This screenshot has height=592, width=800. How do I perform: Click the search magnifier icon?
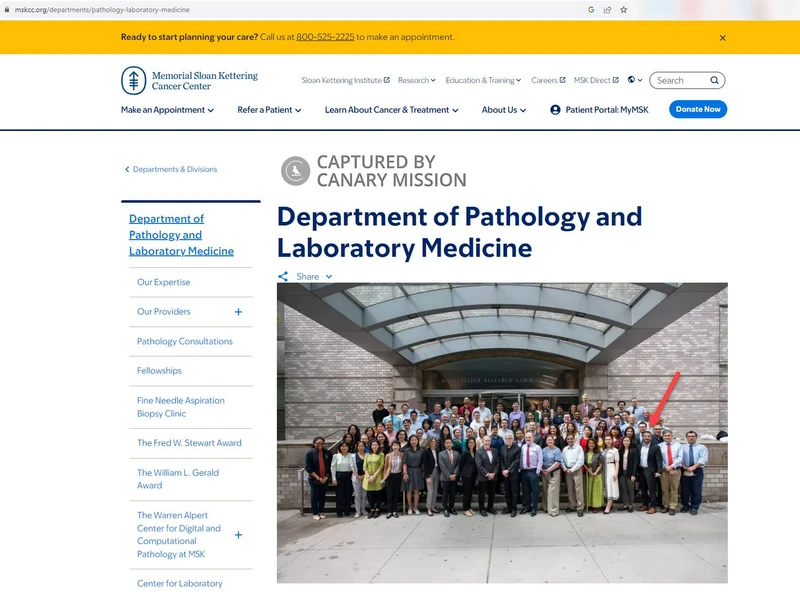714,81
